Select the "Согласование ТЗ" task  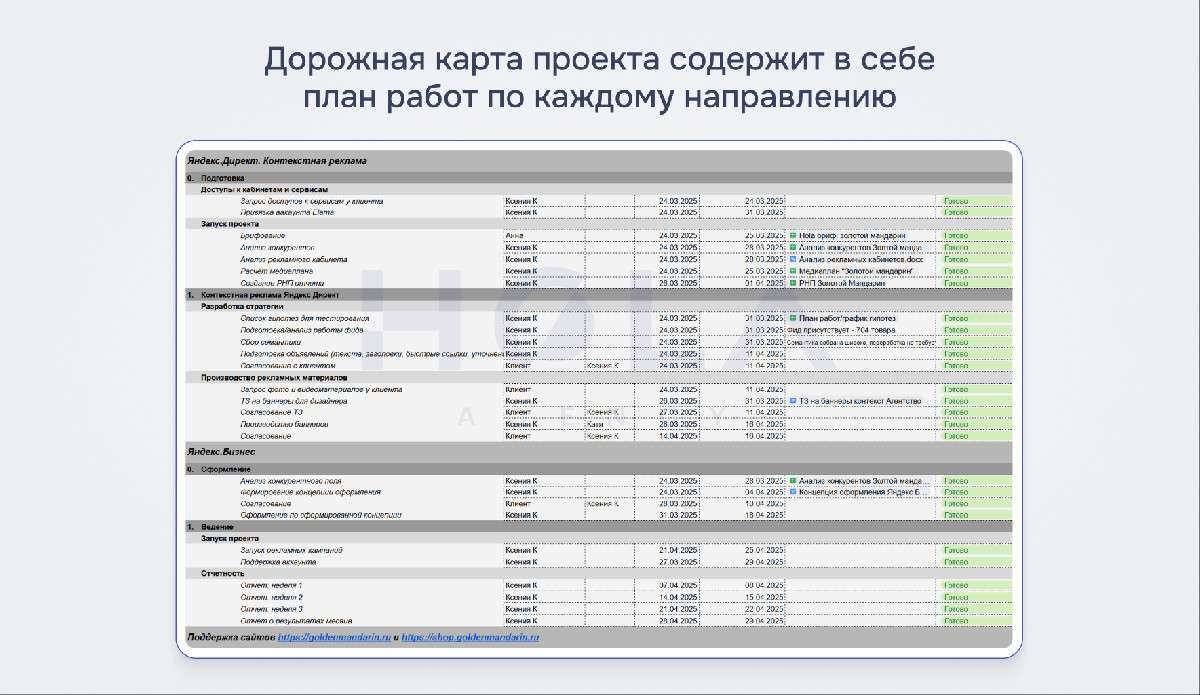pyautogui.click(x=271, y=412)
